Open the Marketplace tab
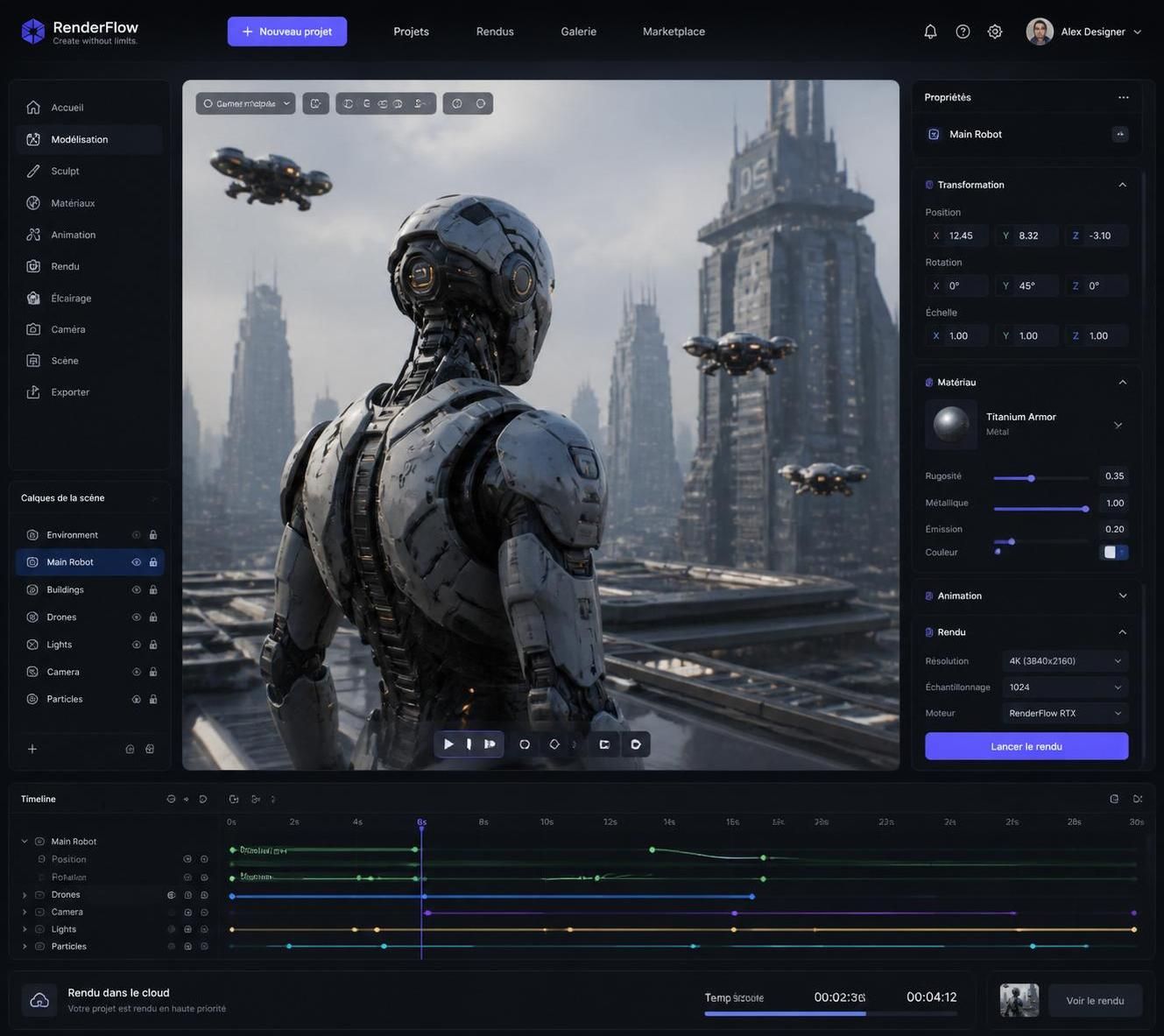The height and width of the screenshot is (1036, 1164). pyautogui.click(x=674, y=32)
